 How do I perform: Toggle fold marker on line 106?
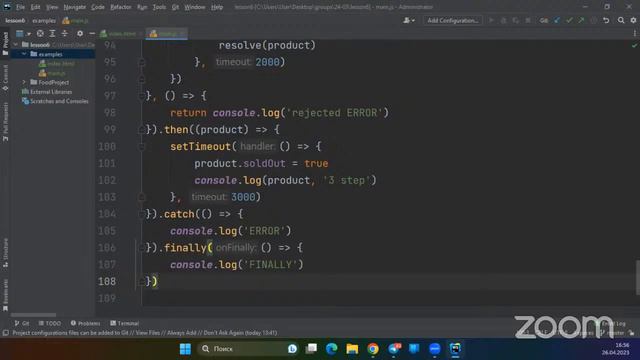tap(142, 248)
